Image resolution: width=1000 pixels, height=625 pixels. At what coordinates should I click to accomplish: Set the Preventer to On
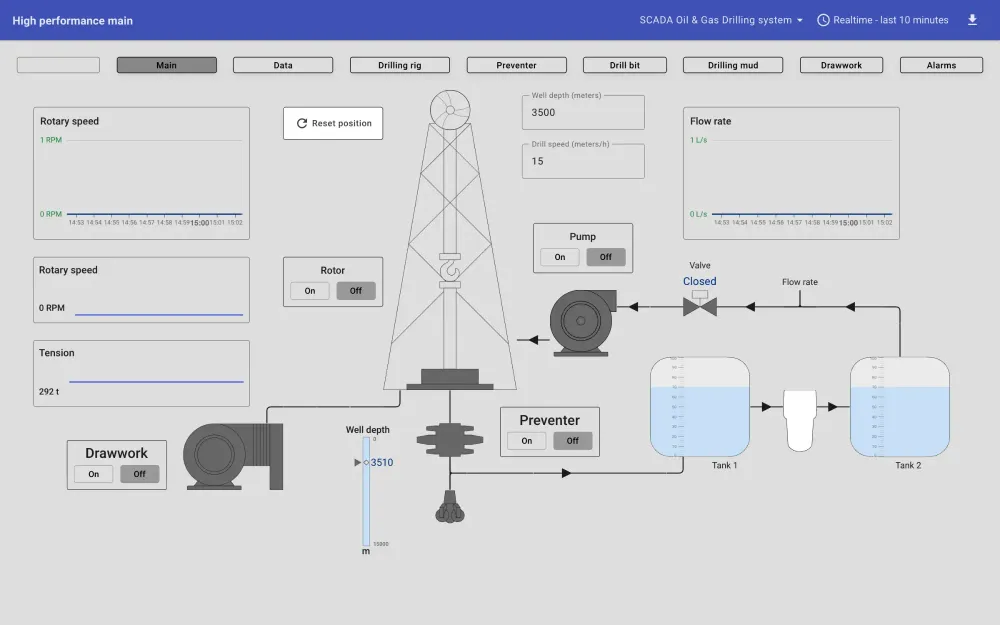(x=527, y=441)
